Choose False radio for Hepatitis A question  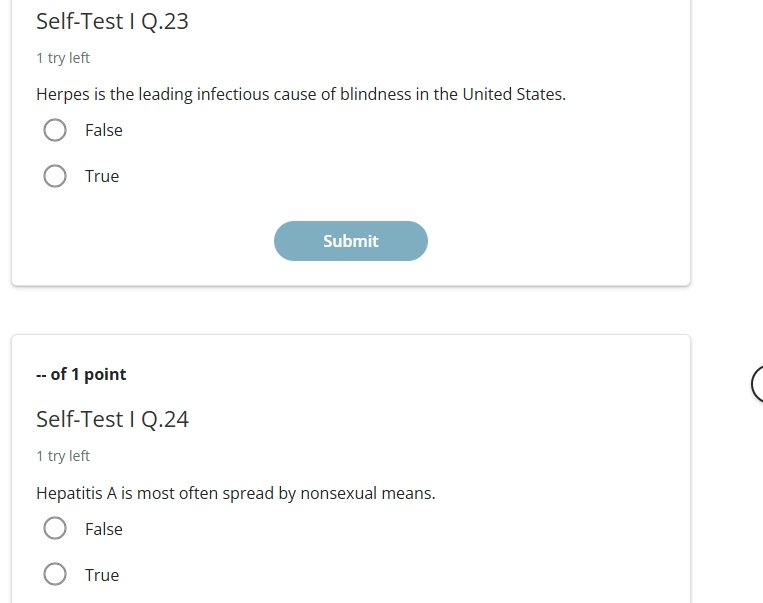point(55,529)
